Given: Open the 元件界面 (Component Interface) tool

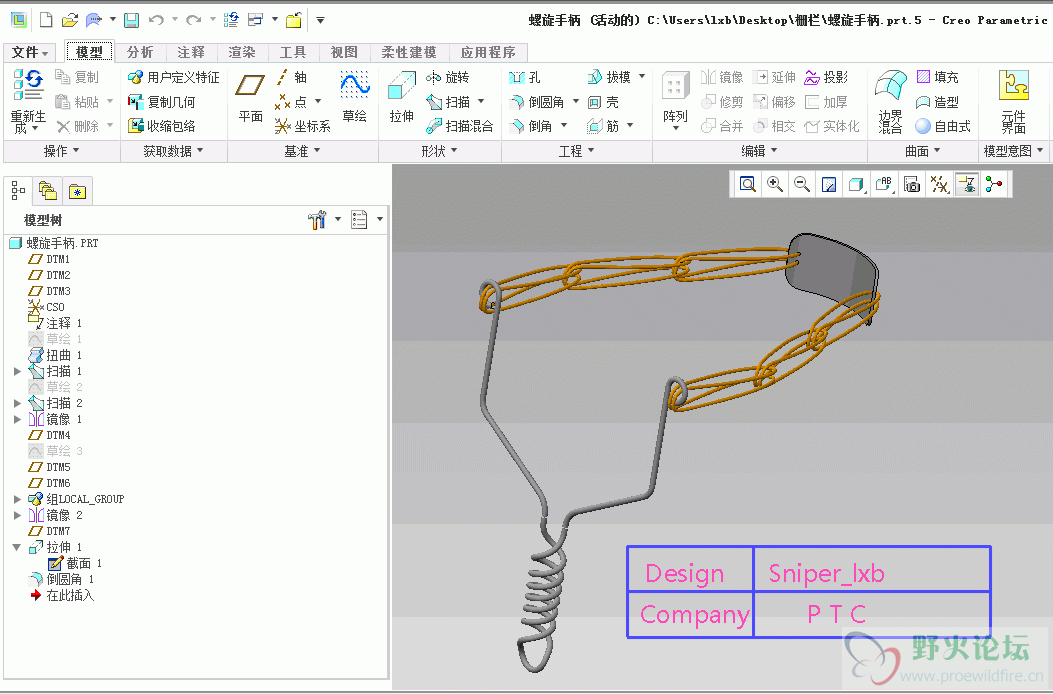Looking at the screenshot, I should (1014, 101).
